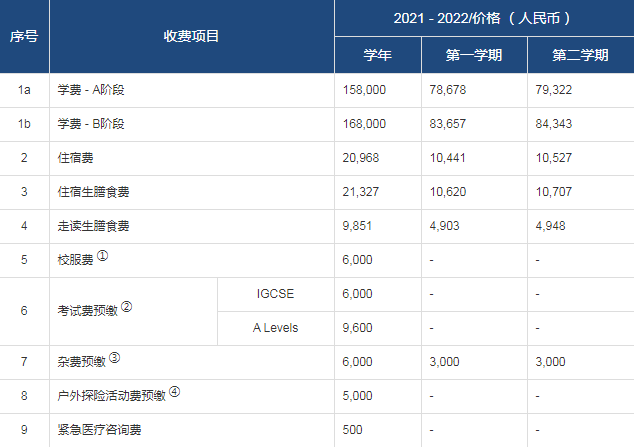634x447 pixels.
Task: Select the 第二学期 sub-header
Action: point(580,55)
